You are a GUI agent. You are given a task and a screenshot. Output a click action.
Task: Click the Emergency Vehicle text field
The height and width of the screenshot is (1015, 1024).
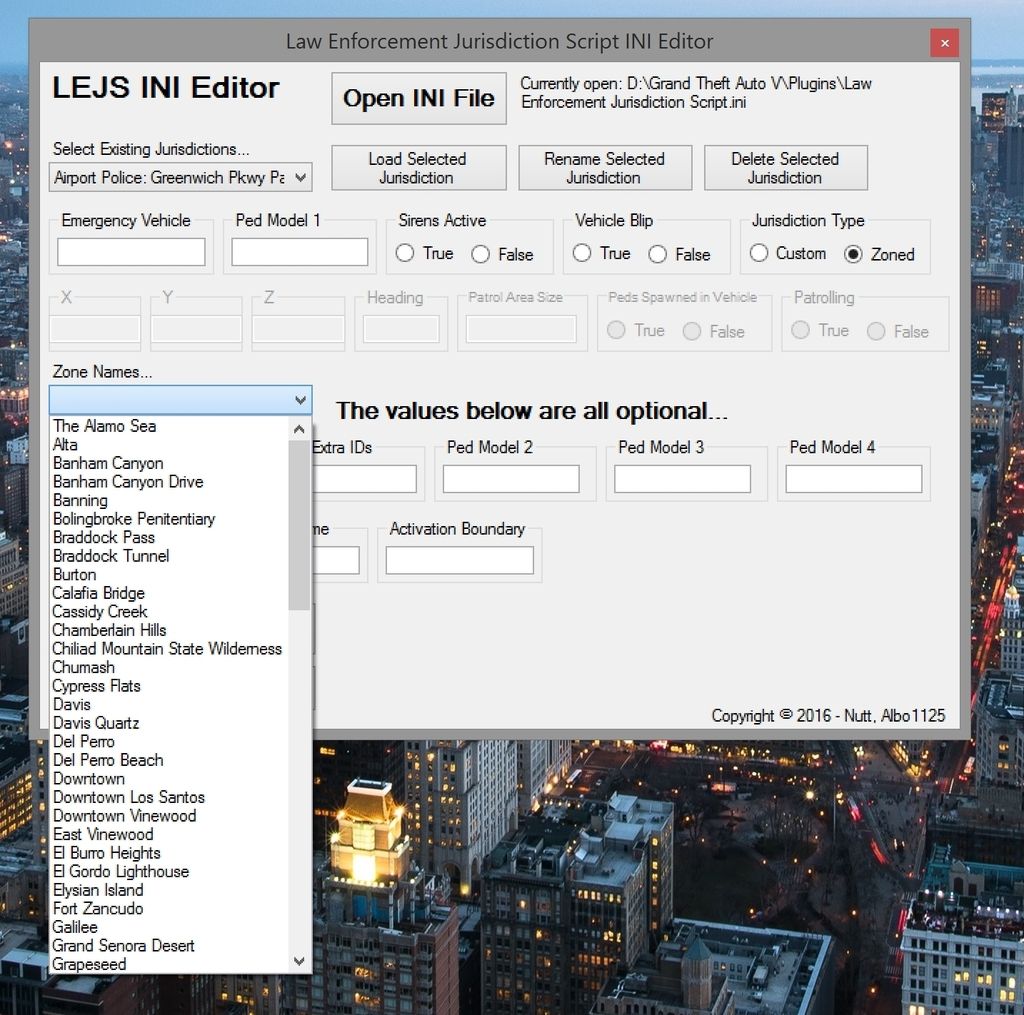point(131,252)
